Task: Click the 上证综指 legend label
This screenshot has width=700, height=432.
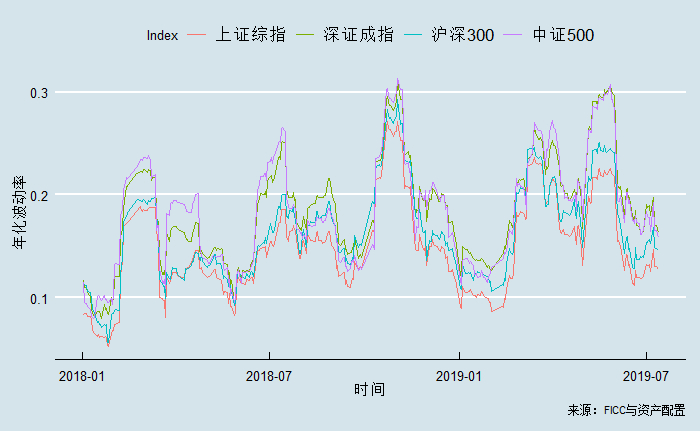Action: [x=250, y=35]
